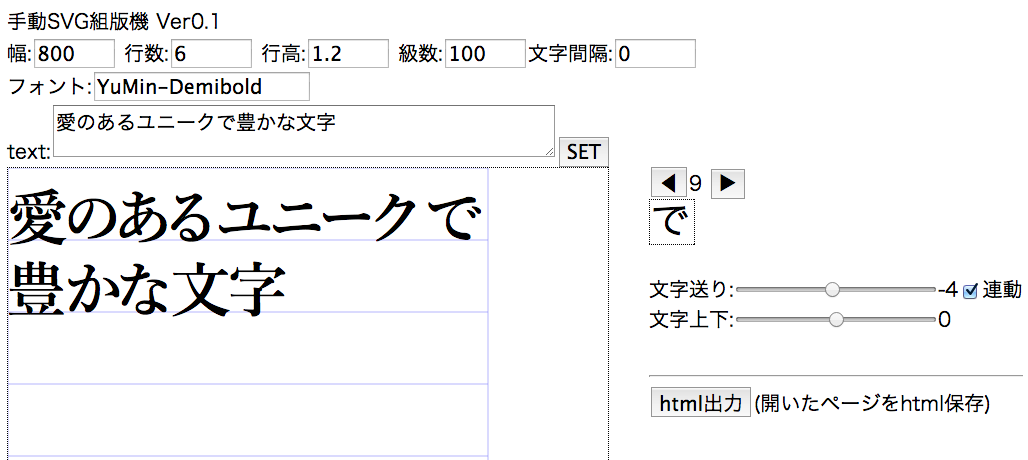Click the previous character arrow button
This screenshot has width=1028, height=460.
pos(667,183)
